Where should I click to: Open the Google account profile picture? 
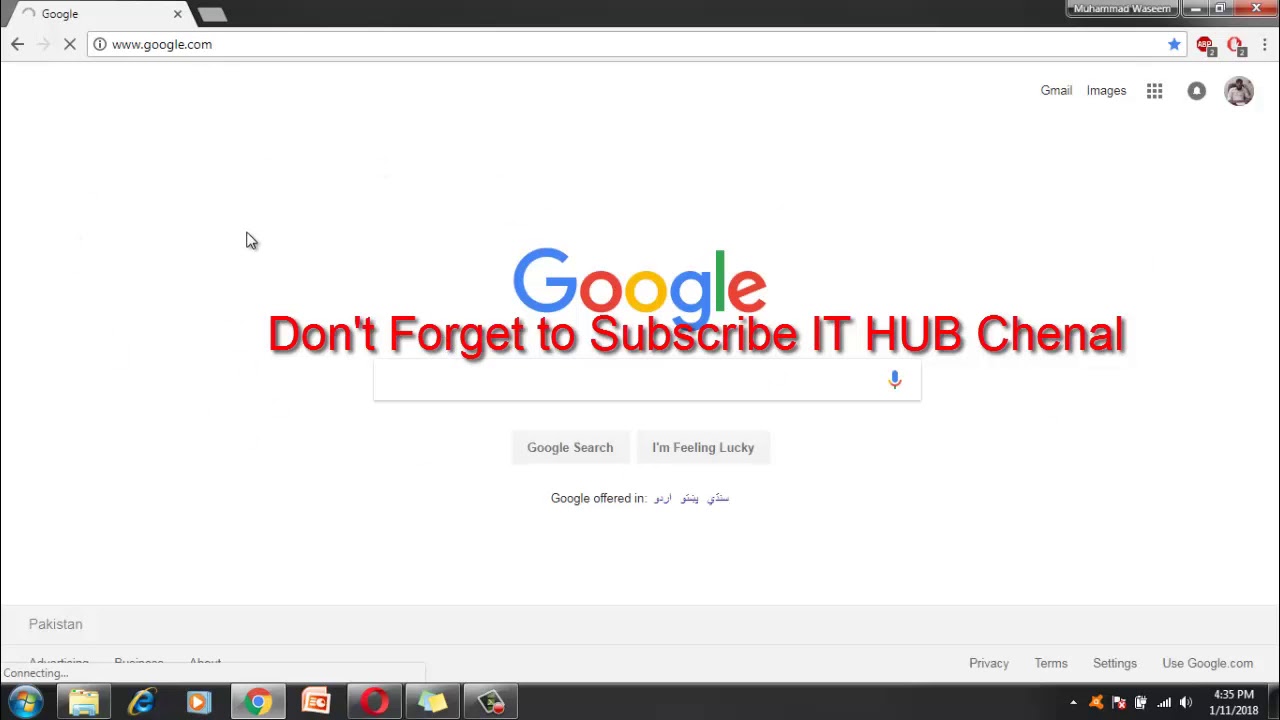coord(1239,91)
